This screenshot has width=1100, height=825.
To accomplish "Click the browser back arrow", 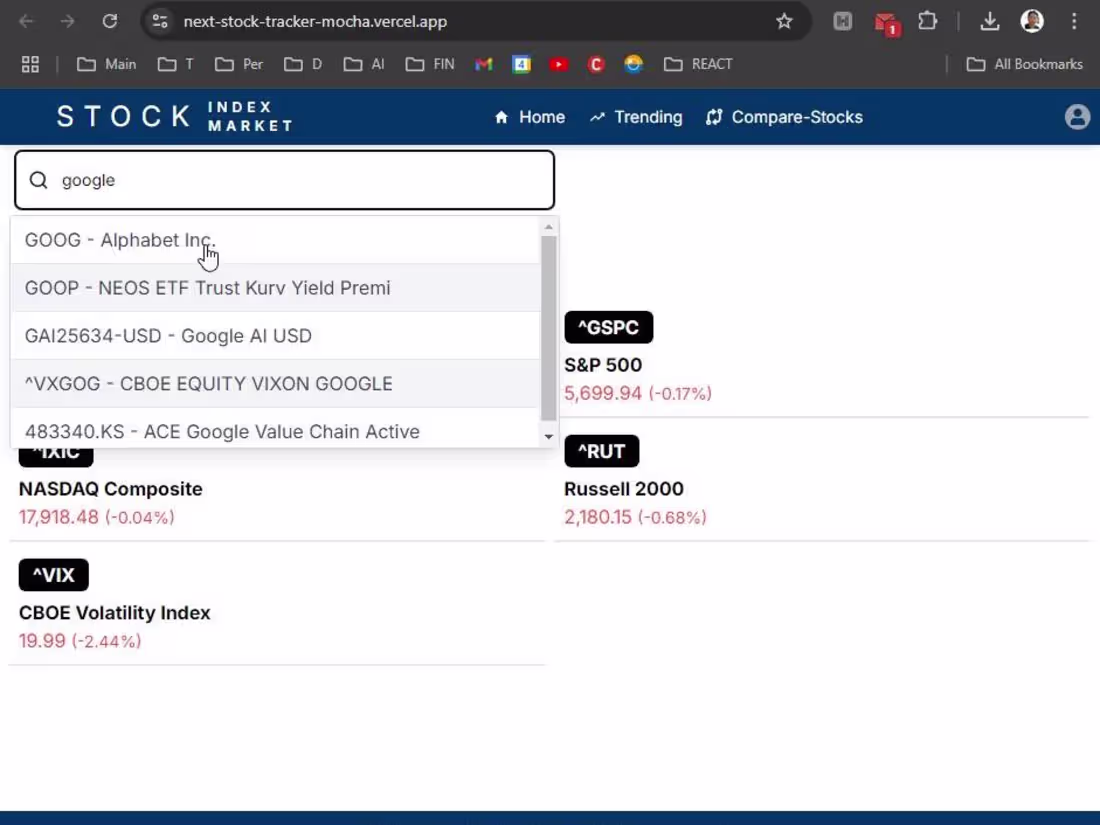I will 26,21.
